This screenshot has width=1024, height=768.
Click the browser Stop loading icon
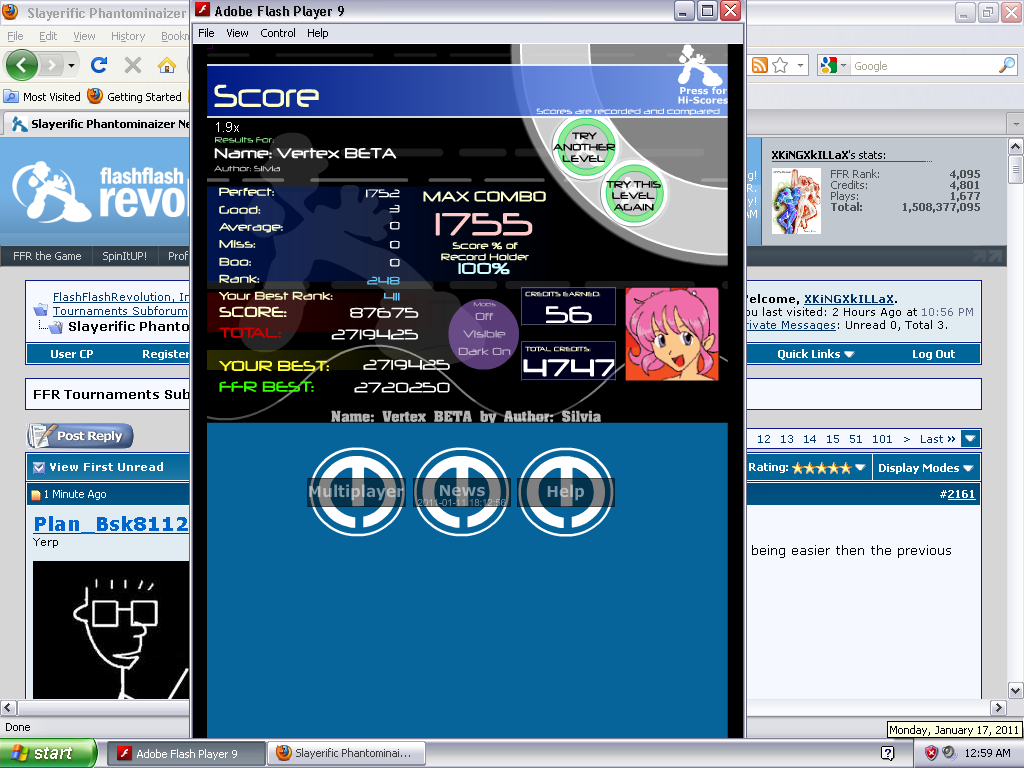[x=132, y=65]
